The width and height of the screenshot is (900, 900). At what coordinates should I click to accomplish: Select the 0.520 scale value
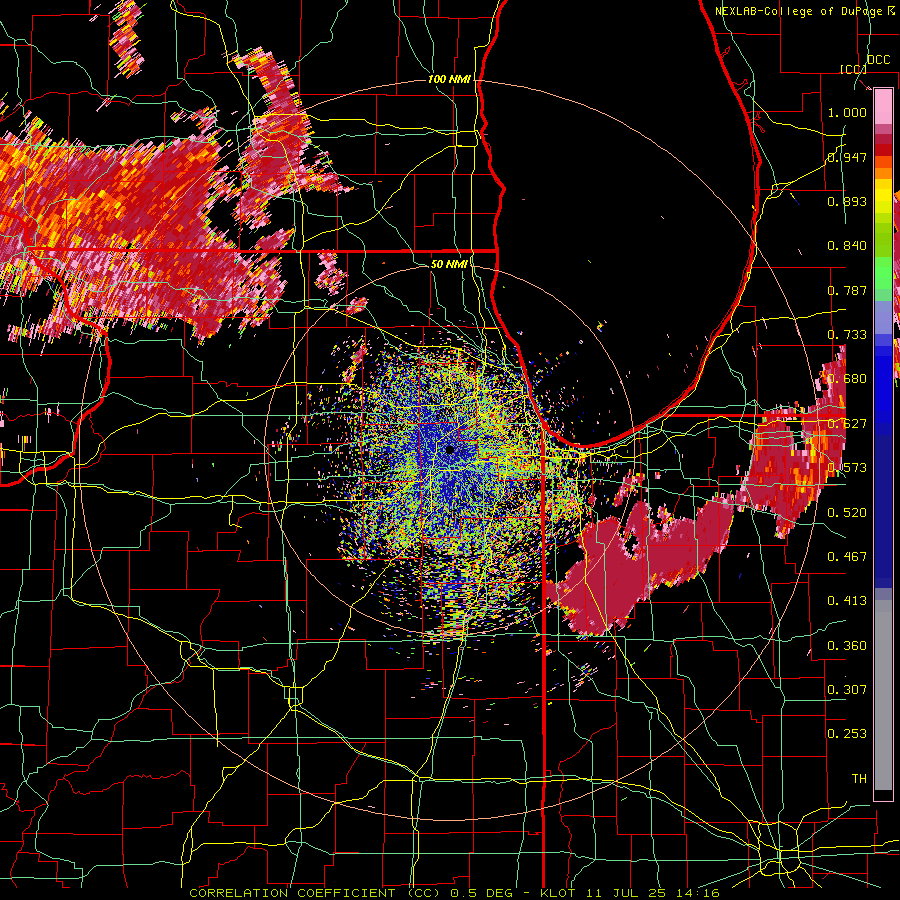point(847,512)
